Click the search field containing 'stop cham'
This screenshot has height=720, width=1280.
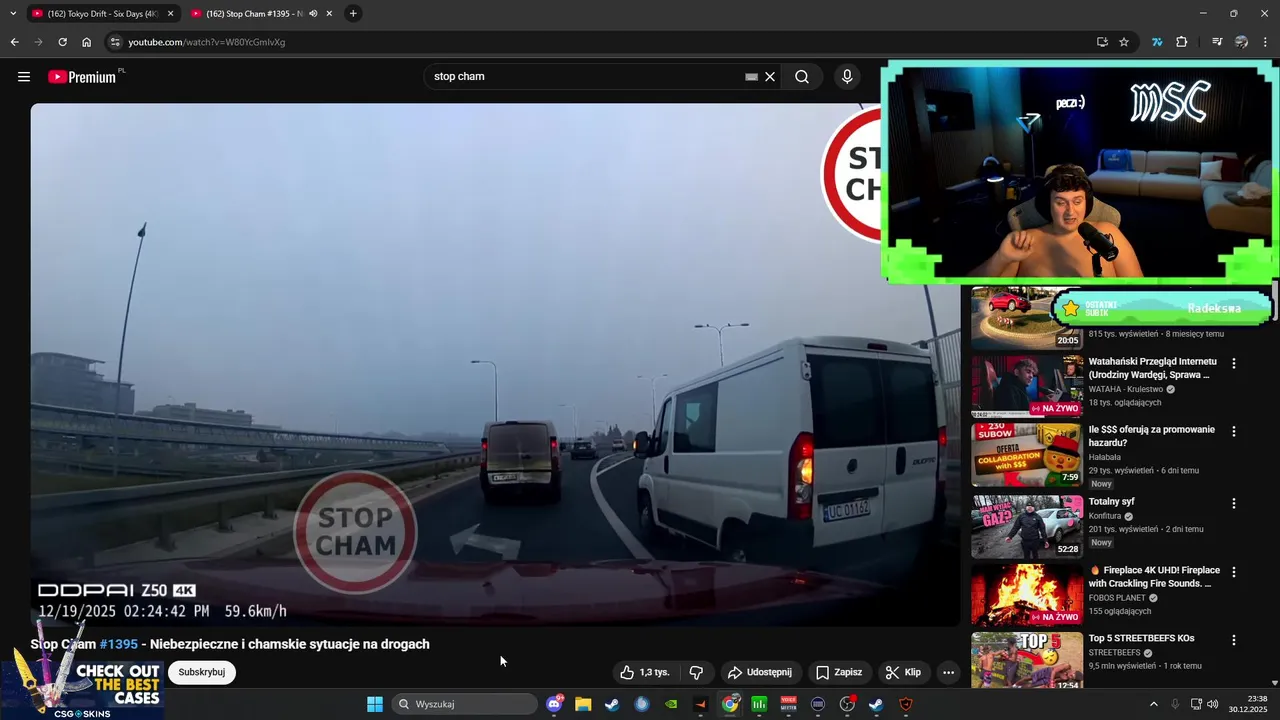coord(585,77)
